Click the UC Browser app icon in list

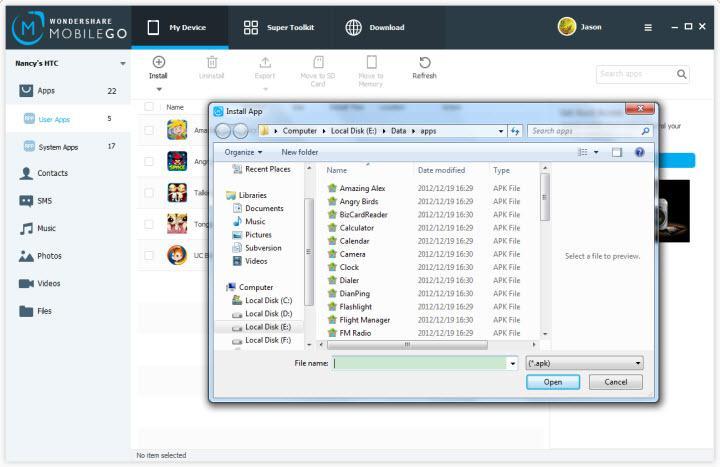coord(177,255)
